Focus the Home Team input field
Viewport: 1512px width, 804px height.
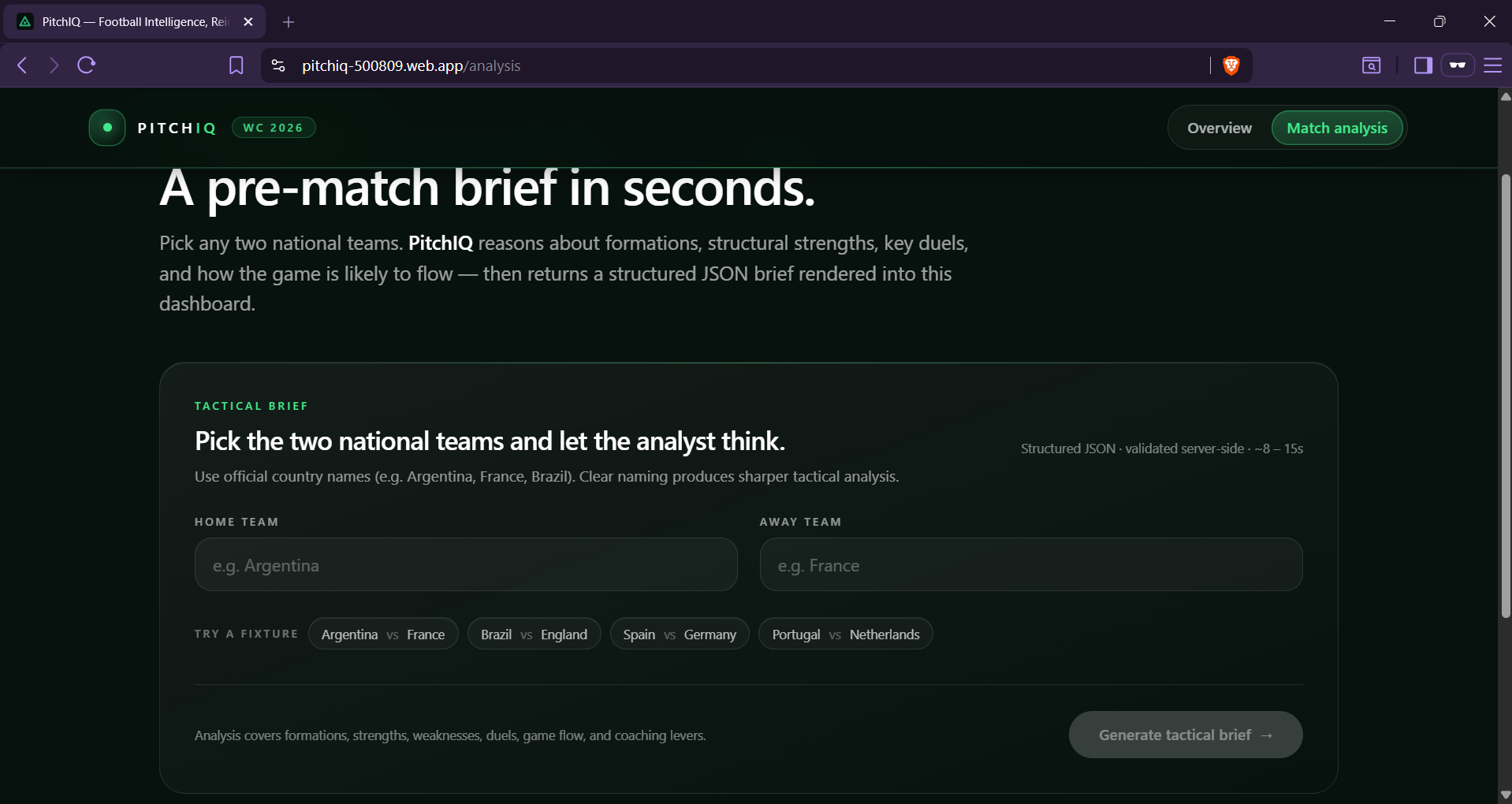pos(466,564)
